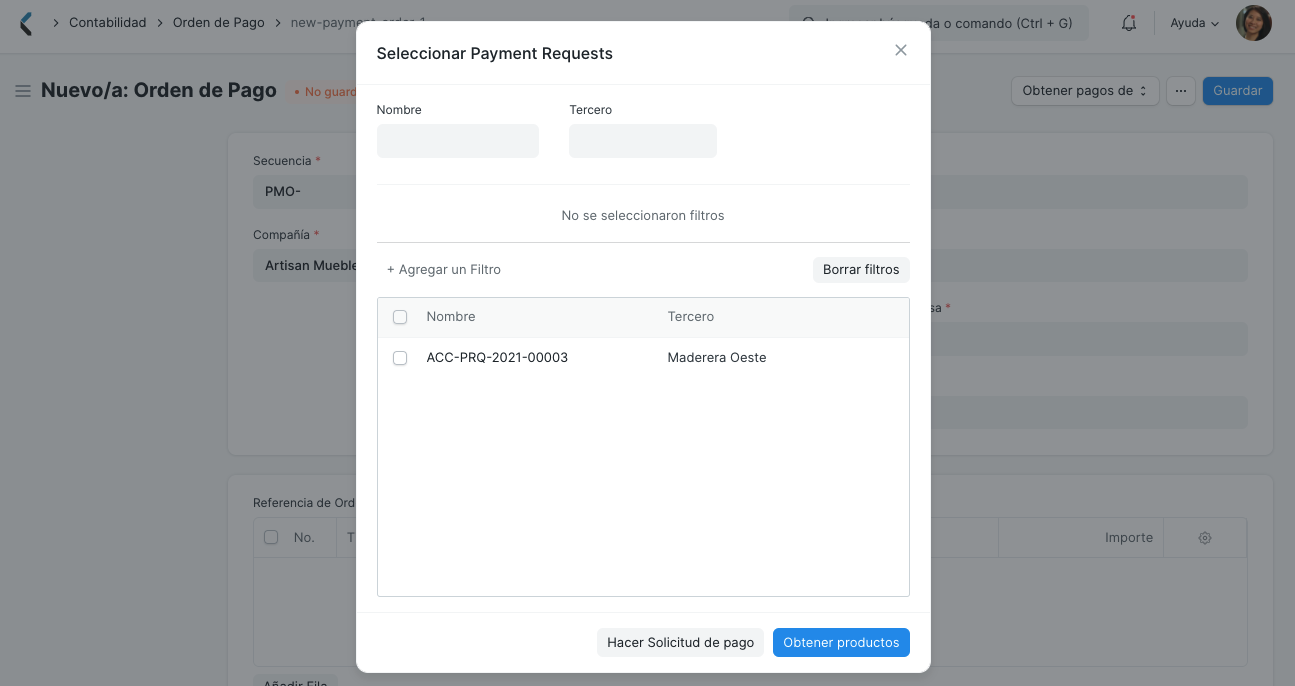Toggle the select-all checkbox in the results header
Viewport: 1295px width, 686px height.
[400, 316]
